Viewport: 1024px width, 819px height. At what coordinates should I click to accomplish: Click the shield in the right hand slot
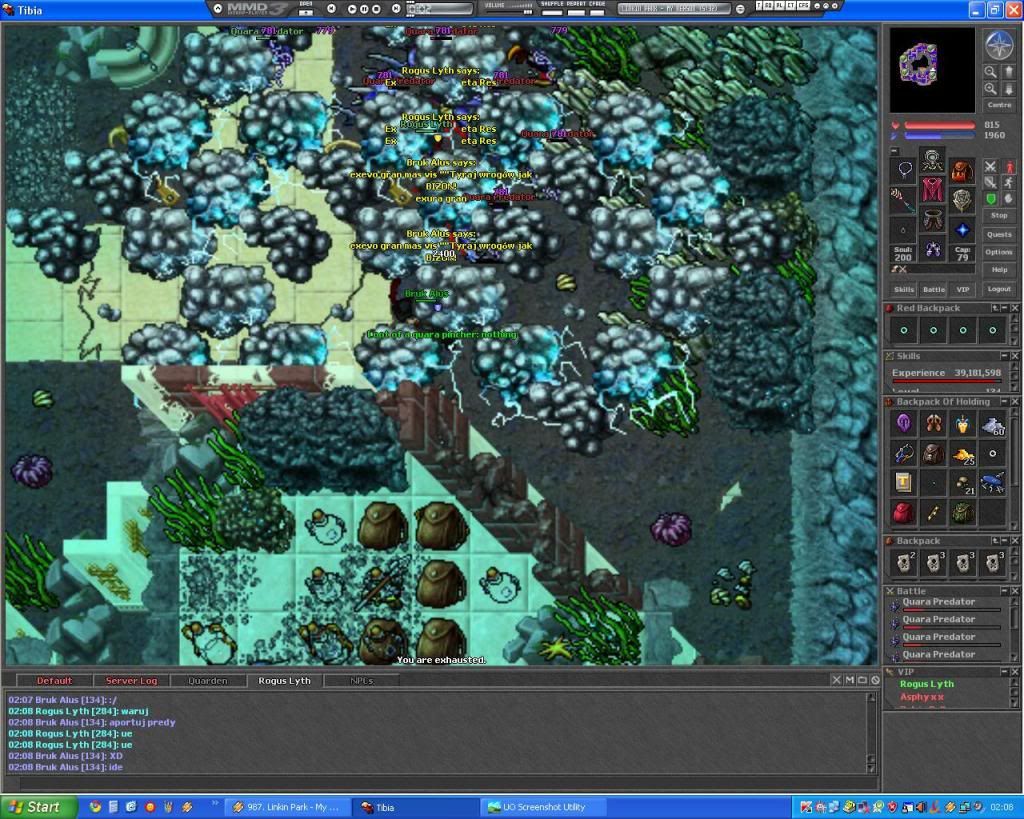coord(961,200)
